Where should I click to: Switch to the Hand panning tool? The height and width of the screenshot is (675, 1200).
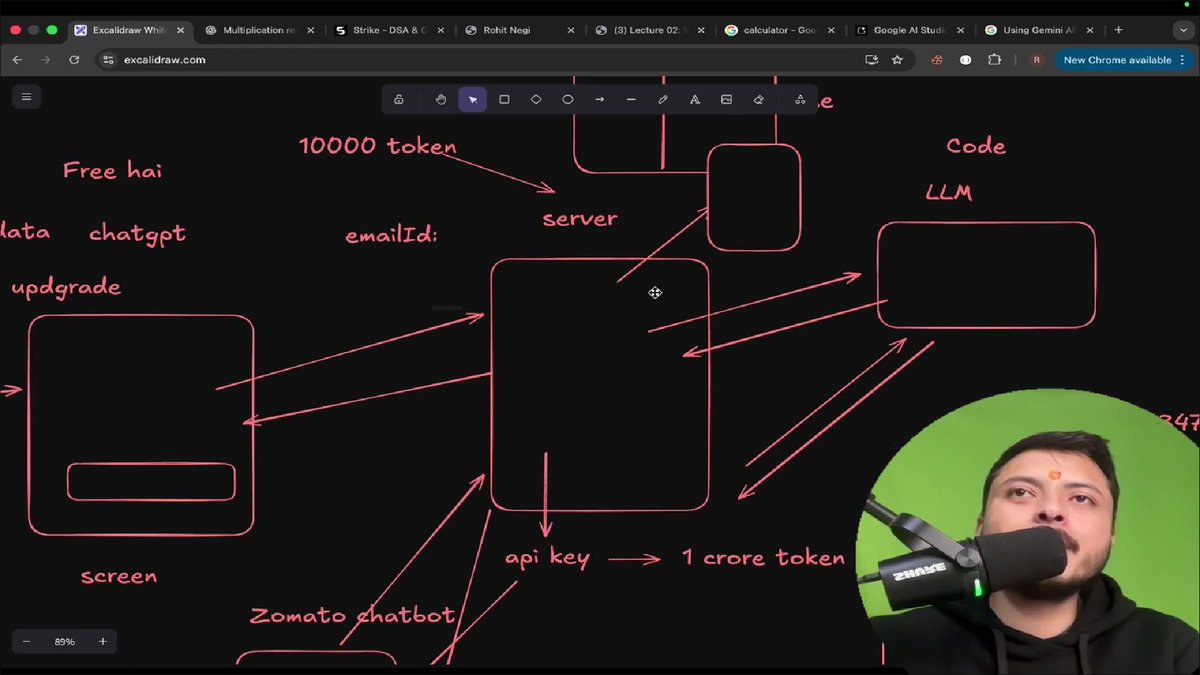click(x=440, y=99)
